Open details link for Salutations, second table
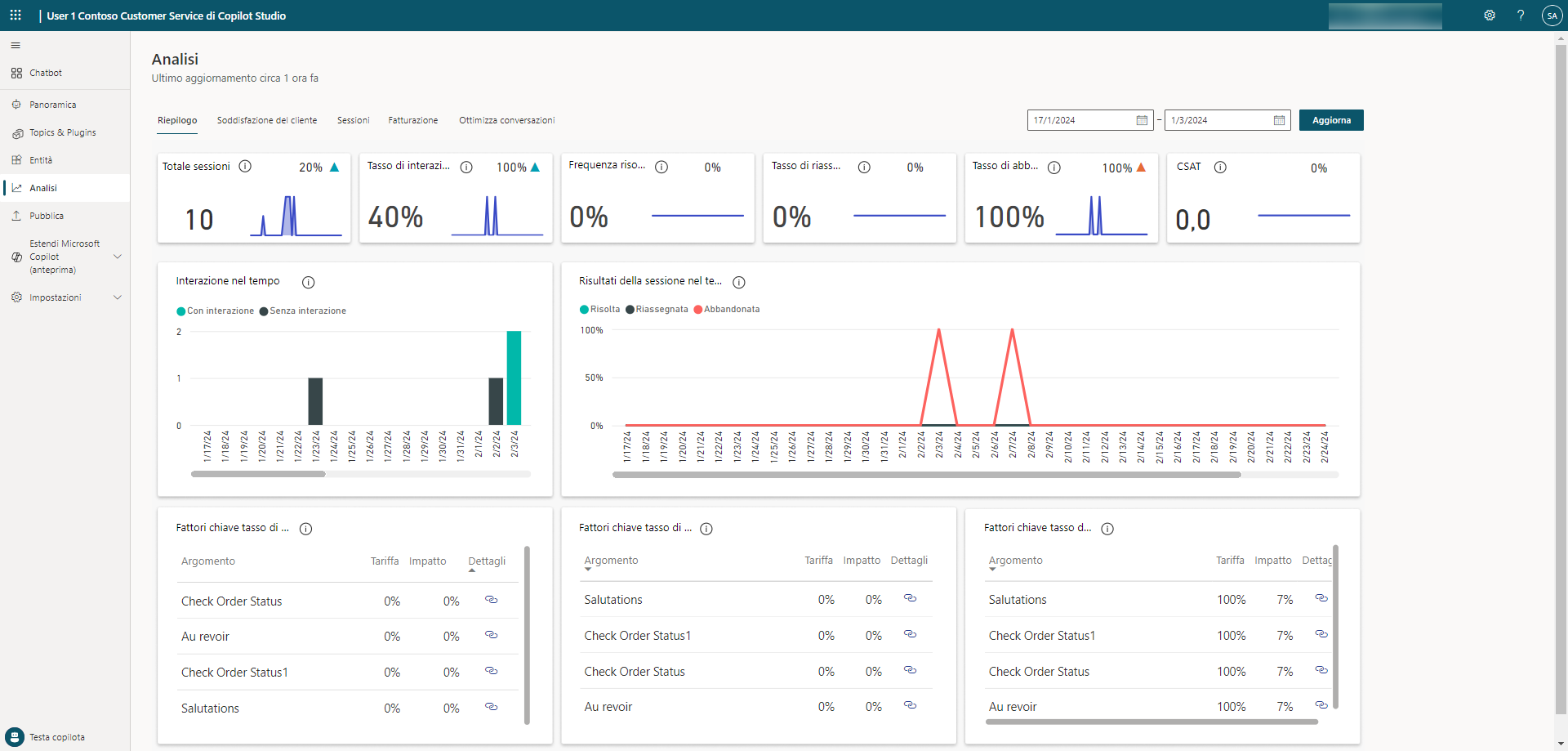This screenshot has width=1568, height=751. click(910, 598)
